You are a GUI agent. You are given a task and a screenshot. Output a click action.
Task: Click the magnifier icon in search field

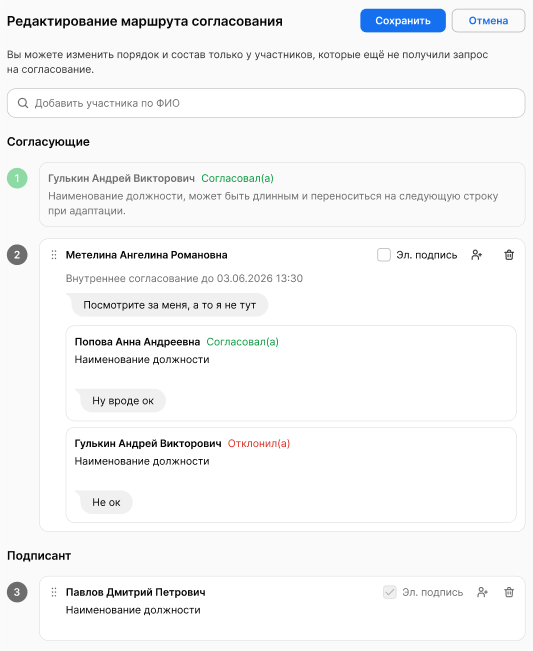click(23, 103)
